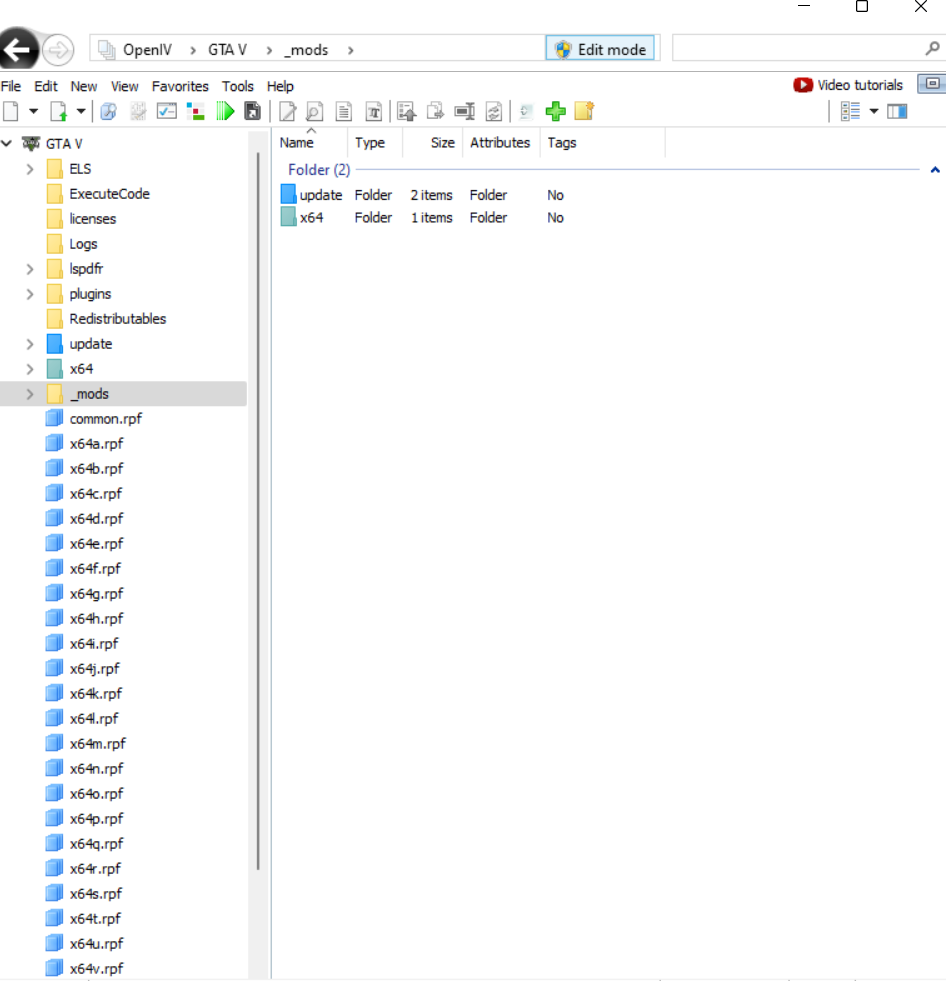Click the checklist window toolbar icon
This screenshot has height=981, width=946.
click(x=166, y=111)
